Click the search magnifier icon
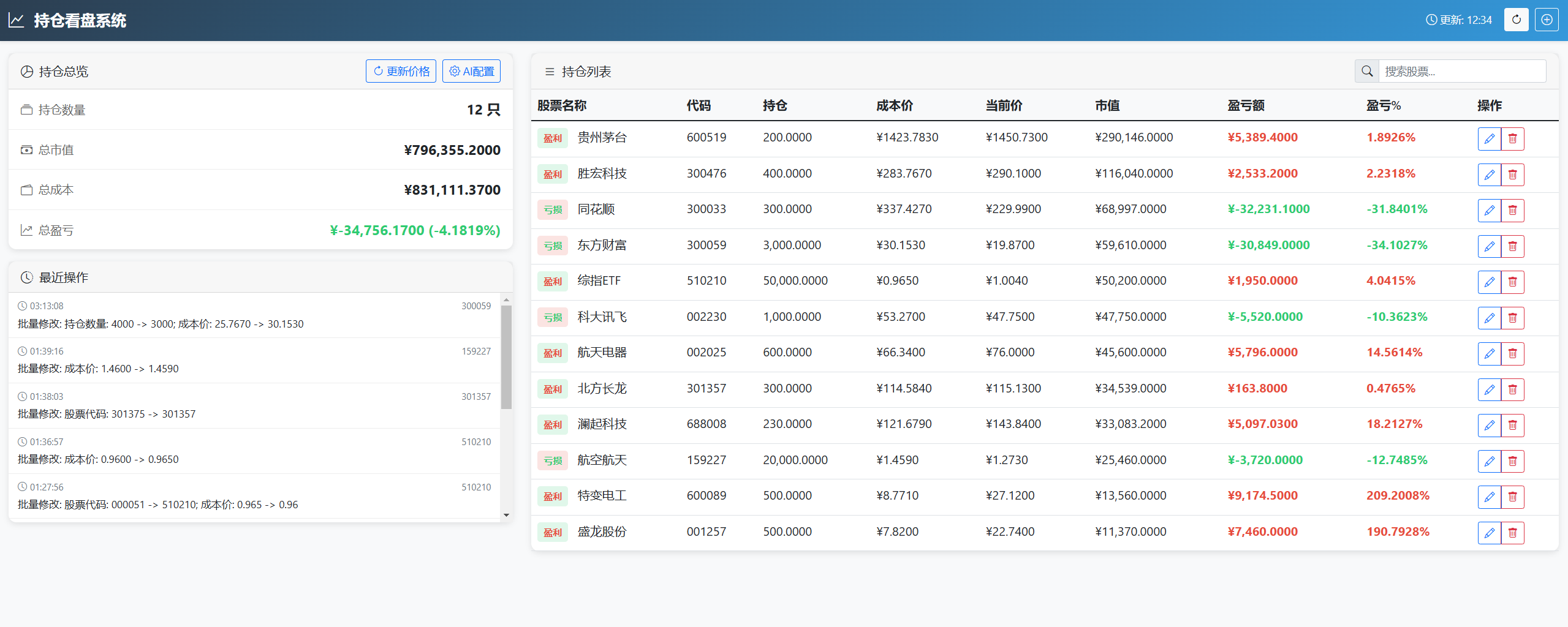Screen dimensions: 1568x627 point(1367,71)
